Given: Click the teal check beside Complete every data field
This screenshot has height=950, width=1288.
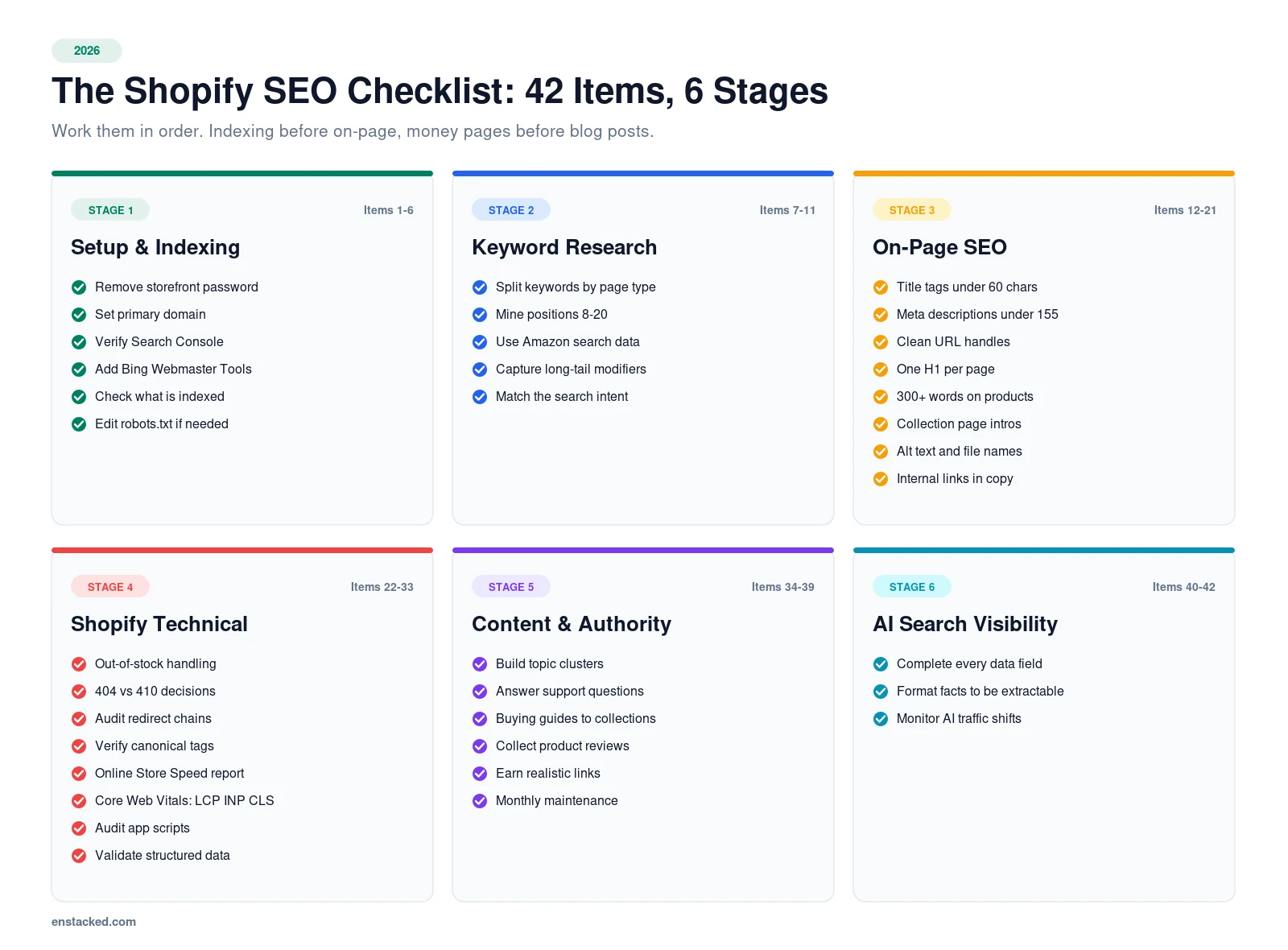Looking at the screenshot, I should pyautogui.click(x=881, y=664).
